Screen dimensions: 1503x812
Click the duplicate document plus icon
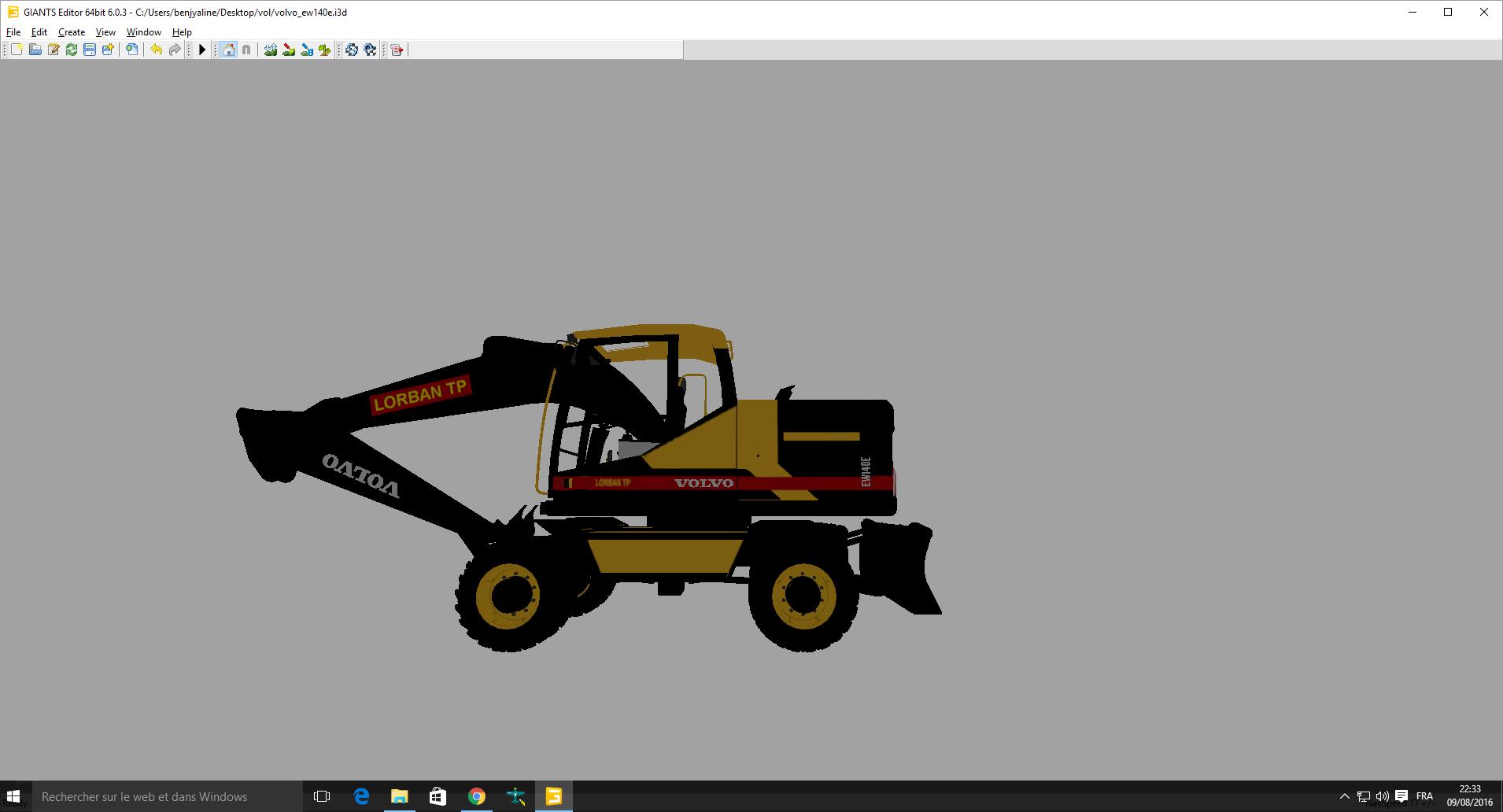[x=132, y=50]
